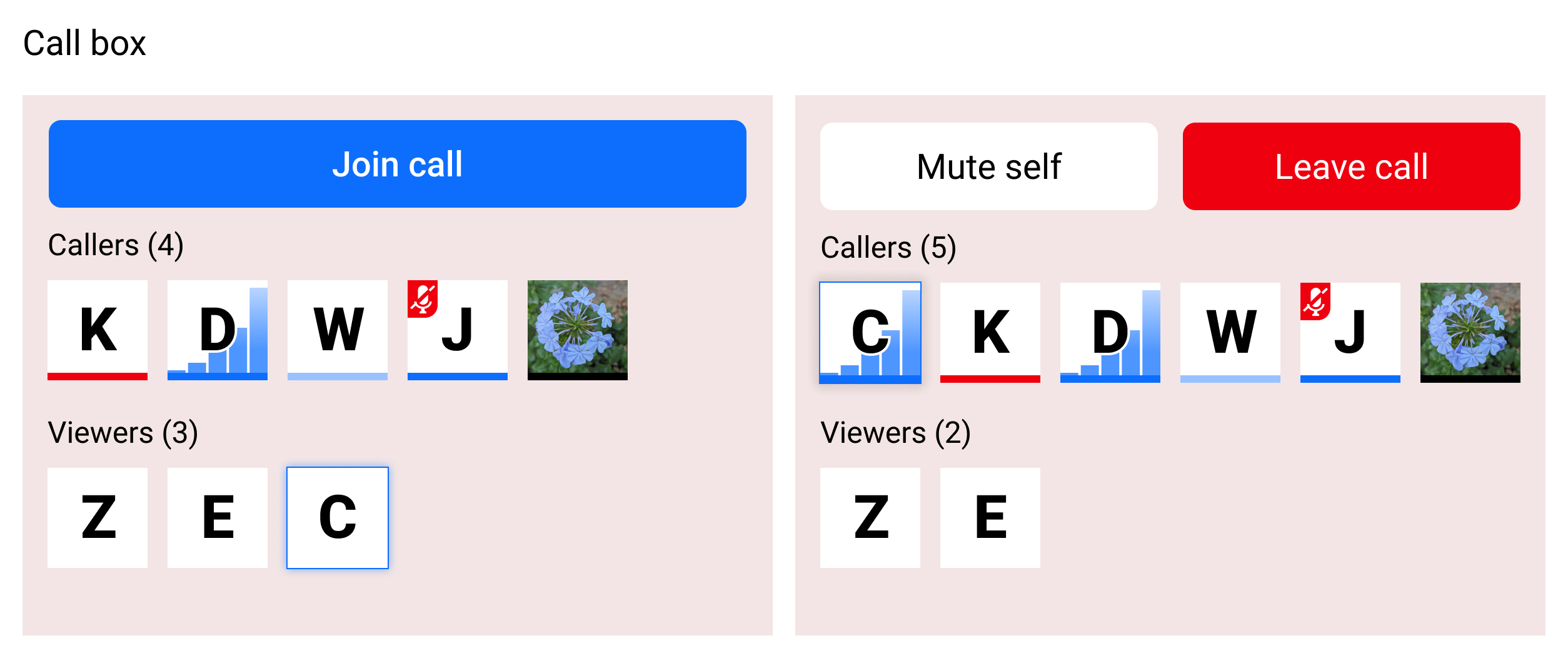Select viewer E avatar in right panel
Screen dimensions: 1568x658
(x=990, y=517)
